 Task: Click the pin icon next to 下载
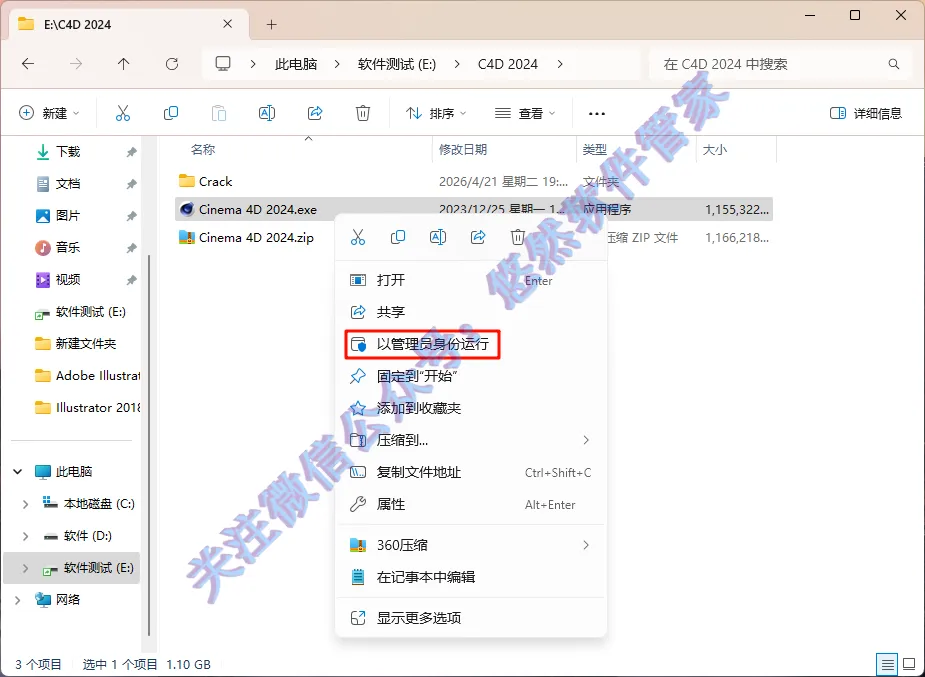point(131,152)
